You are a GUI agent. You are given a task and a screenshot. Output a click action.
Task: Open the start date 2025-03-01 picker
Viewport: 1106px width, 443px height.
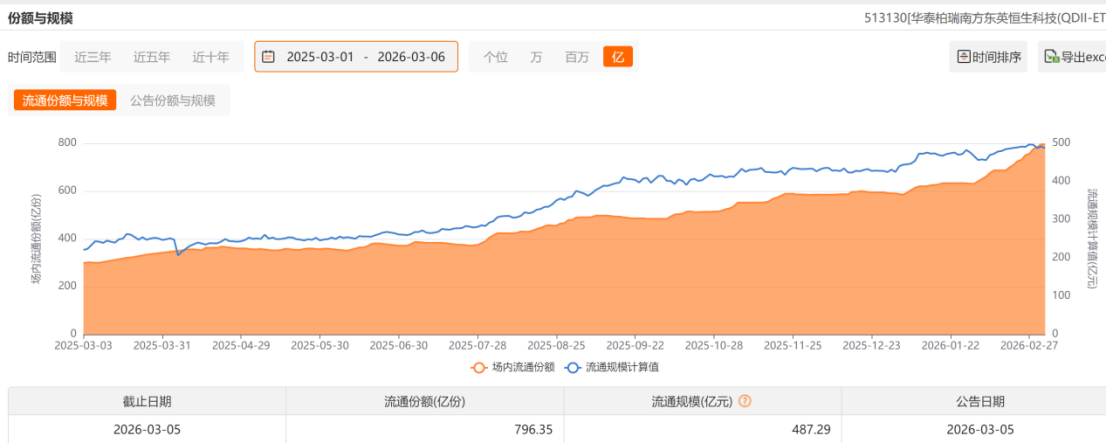click(320, 57)
